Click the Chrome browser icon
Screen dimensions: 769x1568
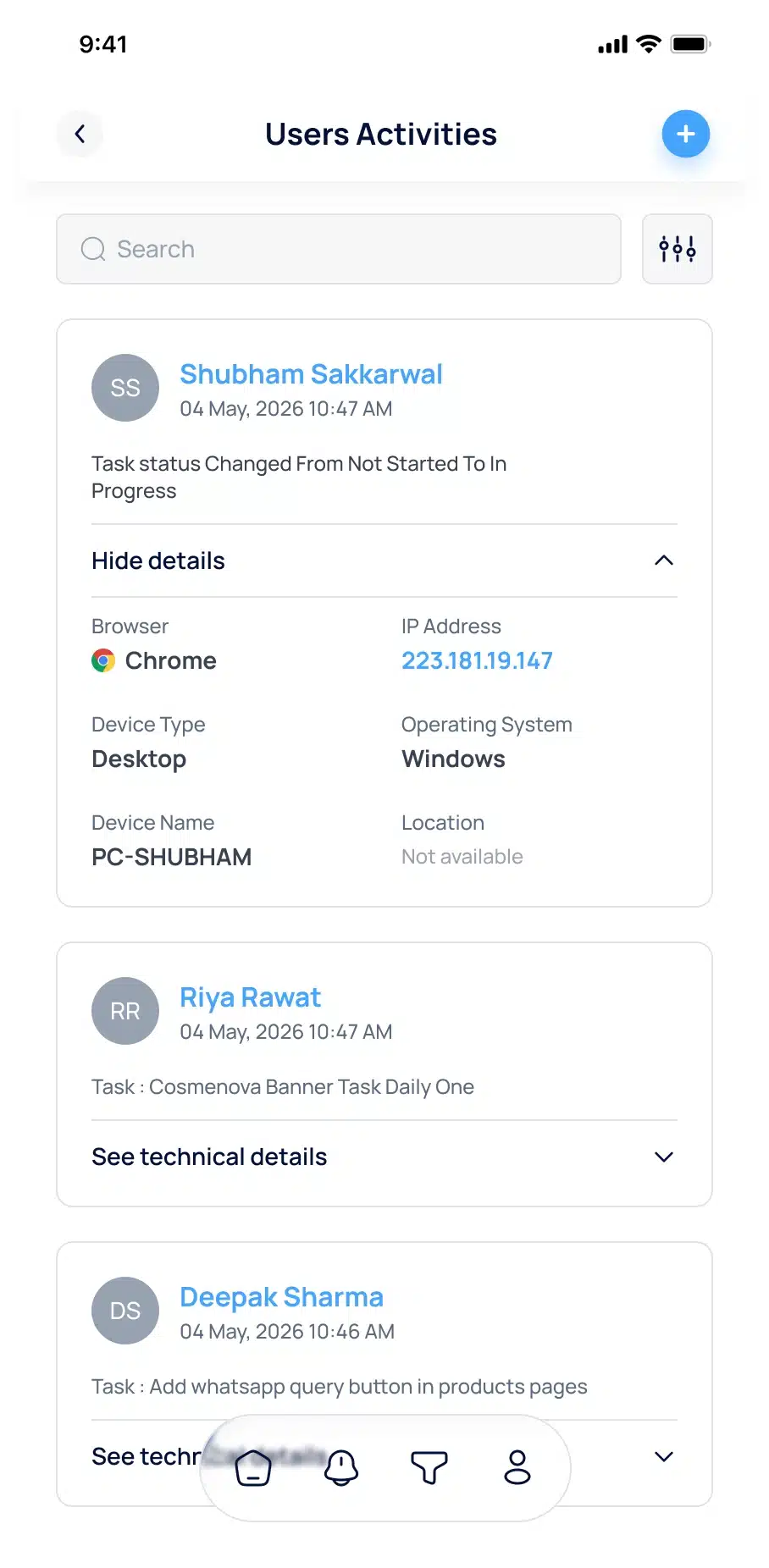point(103,660)
